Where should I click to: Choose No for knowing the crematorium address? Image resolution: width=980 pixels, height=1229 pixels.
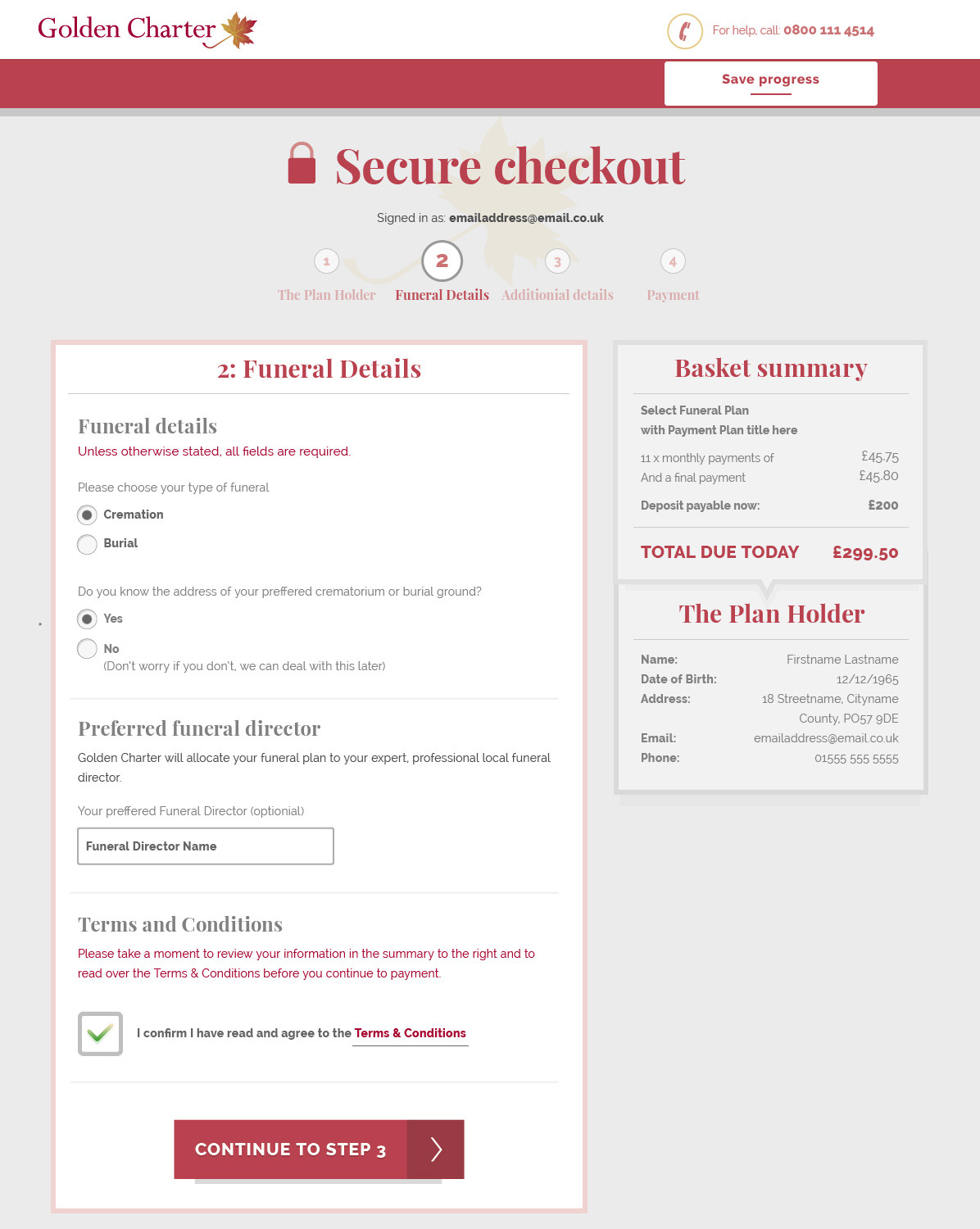(x=87, y=648)
